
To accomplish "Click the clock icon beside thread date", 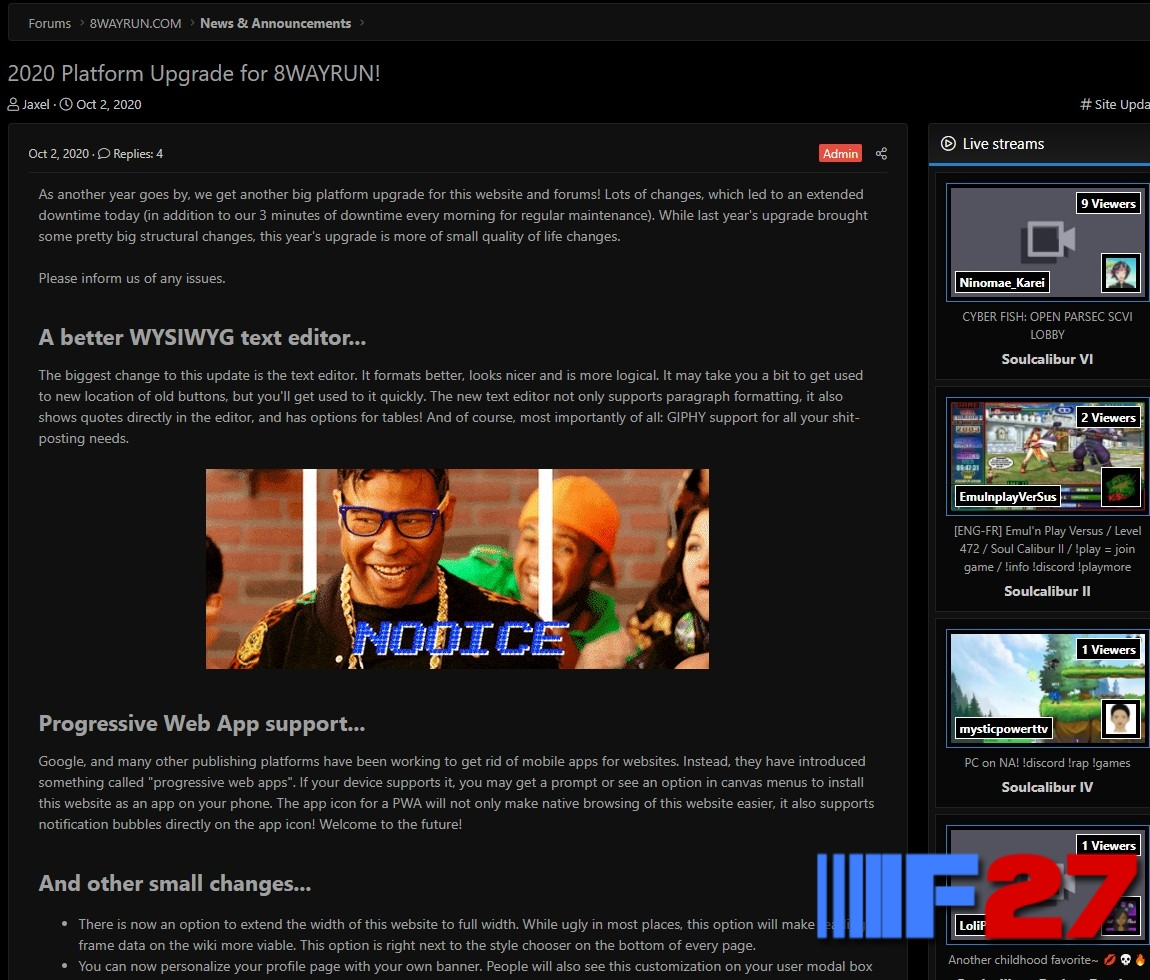I will pyautogui.click(x=66, y=104).
